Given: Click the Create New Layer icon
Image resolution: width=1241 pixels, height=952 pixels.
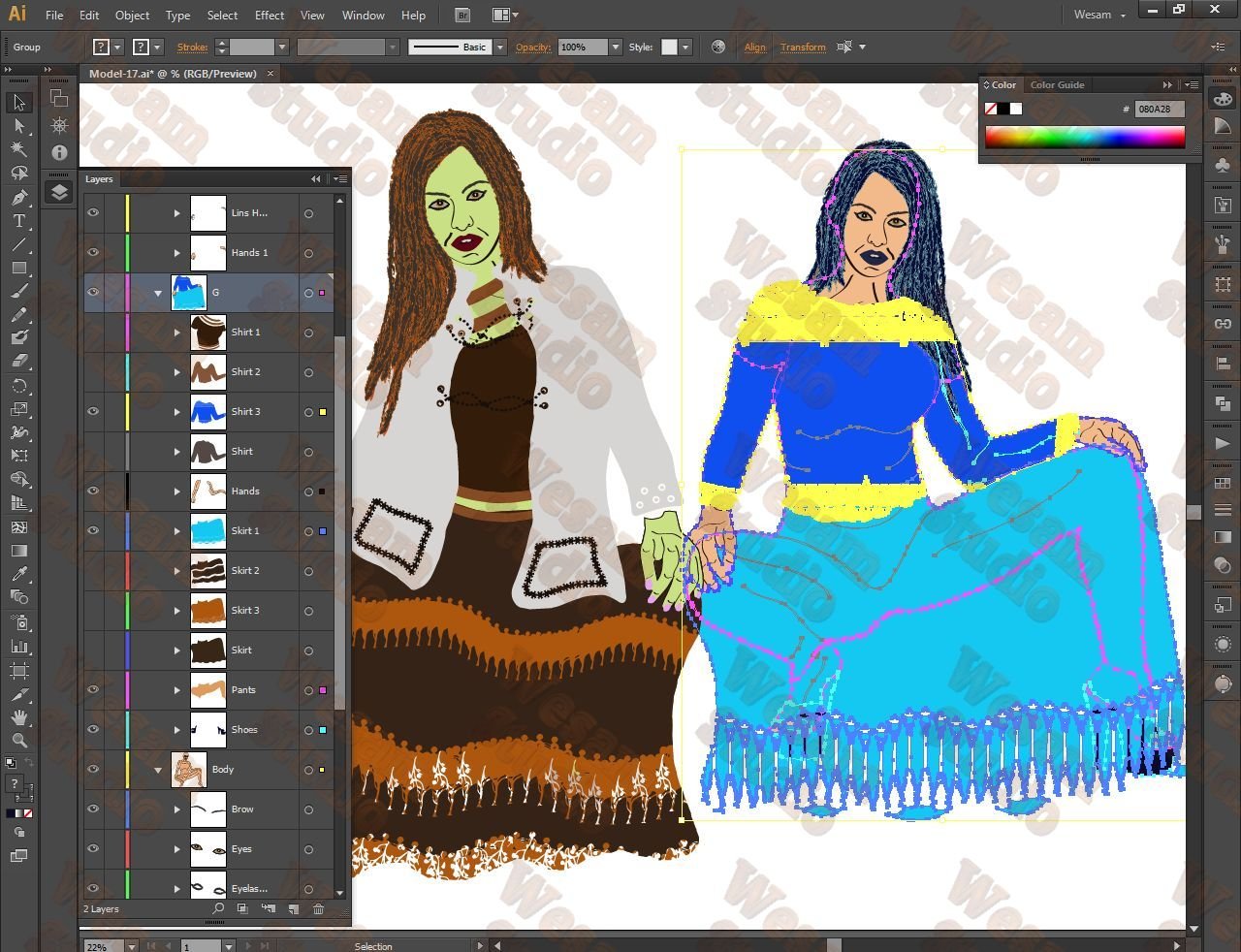Looking at the screenshot, I should pos(294,909).
